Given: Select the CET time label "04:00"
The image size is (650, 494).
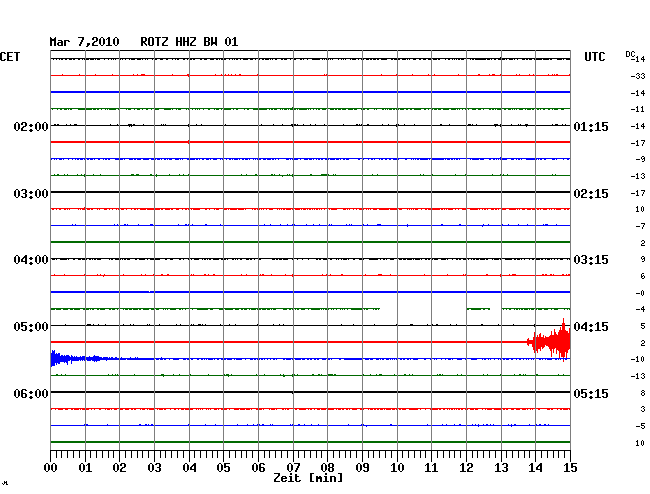Looking at the screenshot, I should 31,260.
